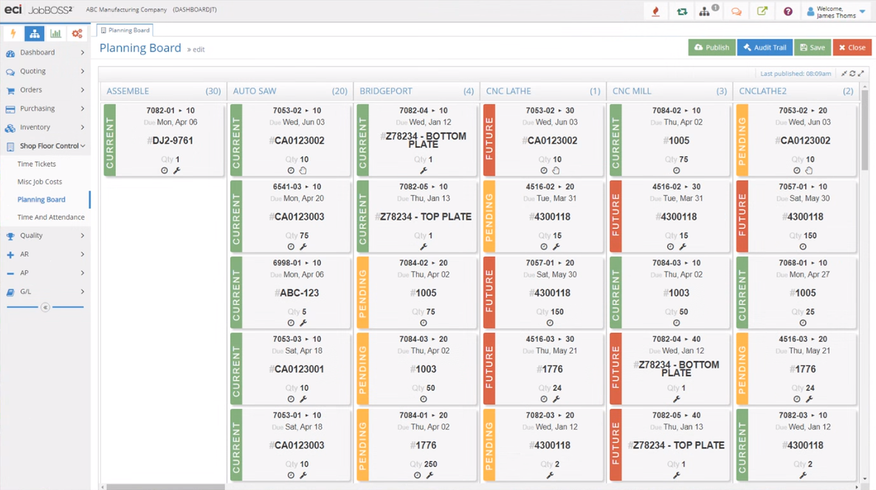Open Time And Attendance menu item
876x490 pixels.
coord(51,217)
